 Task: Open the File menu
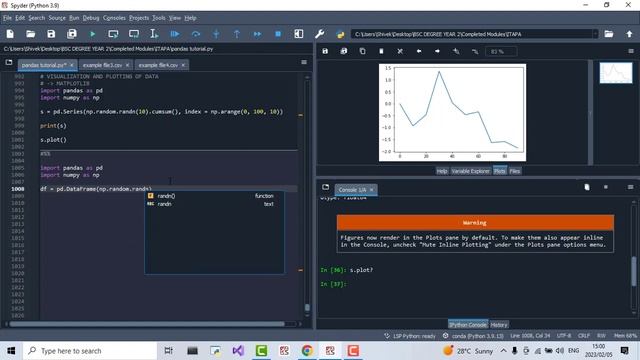pyautogui.click(x=7, y=18)
